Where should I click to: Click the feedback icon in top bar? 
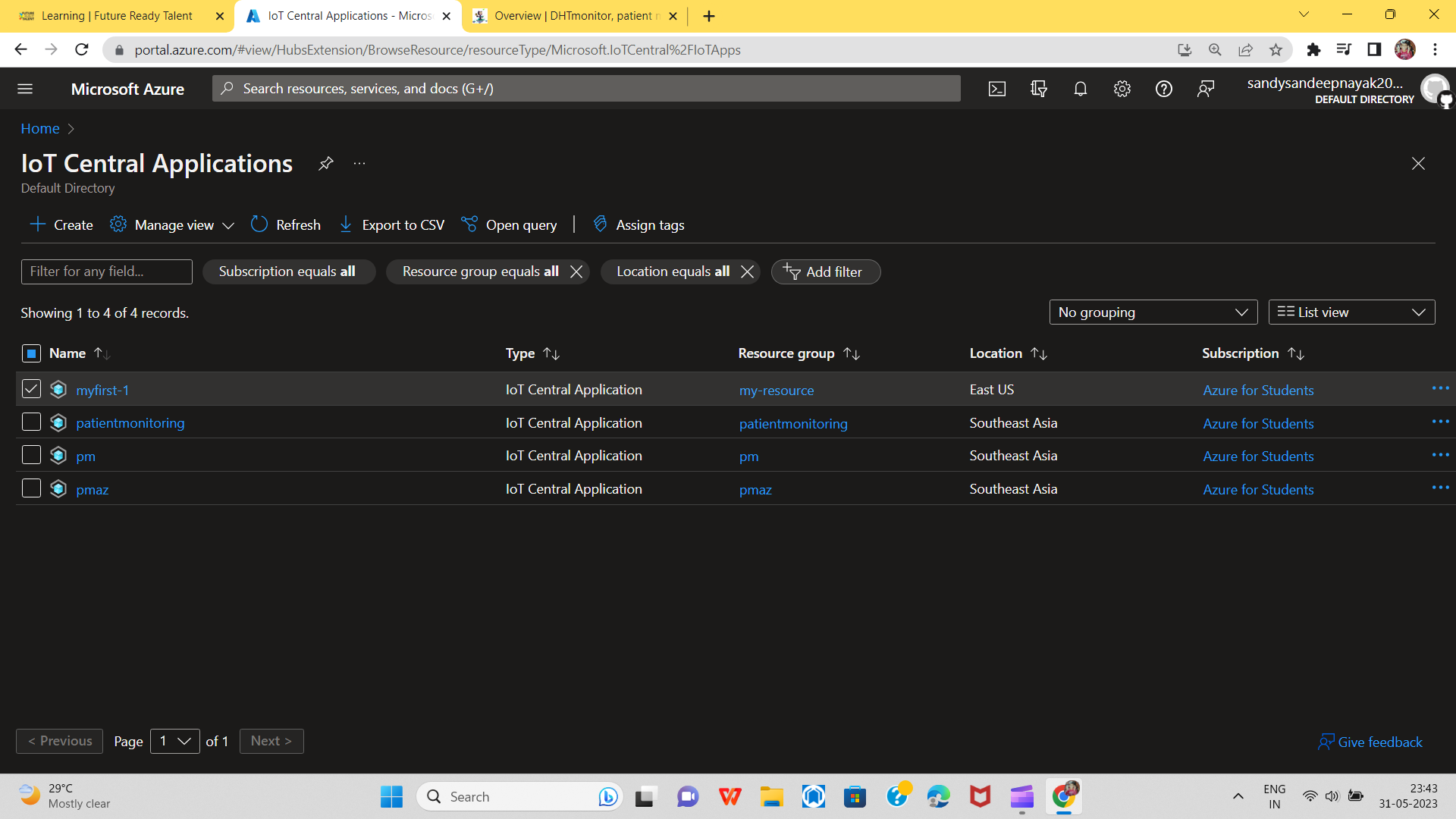pyautogui.click(x=1206, y=89)
